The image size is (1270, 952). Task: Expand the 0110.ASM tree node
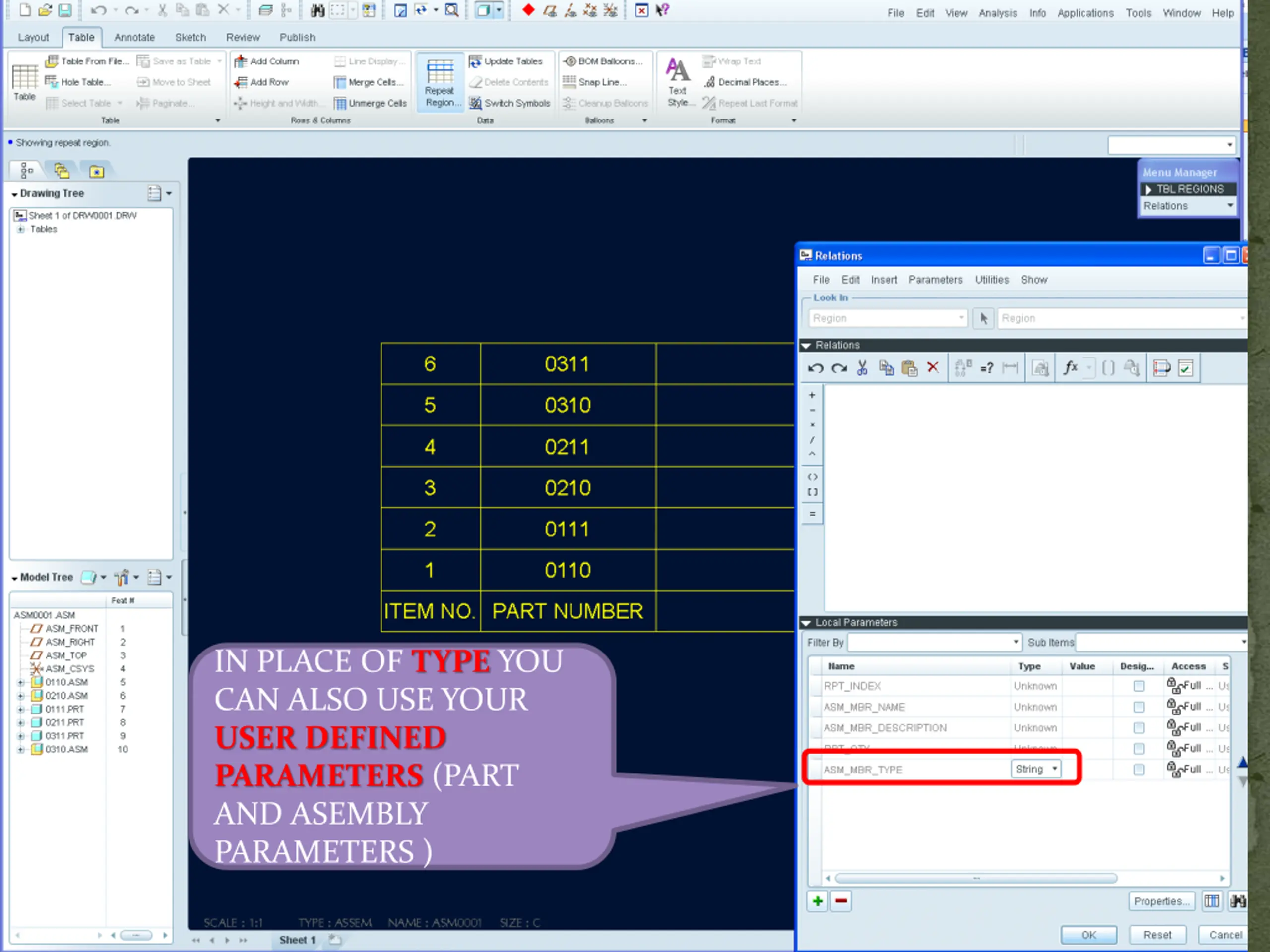click(x=21, y=682)
